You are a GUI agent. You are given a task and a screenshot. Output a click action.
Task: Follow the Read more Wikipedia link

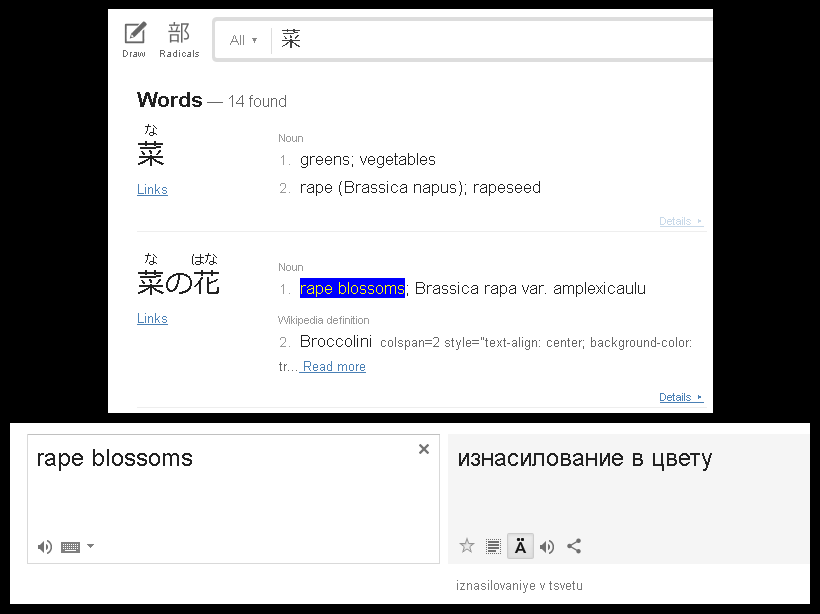[x=334, y=367]
